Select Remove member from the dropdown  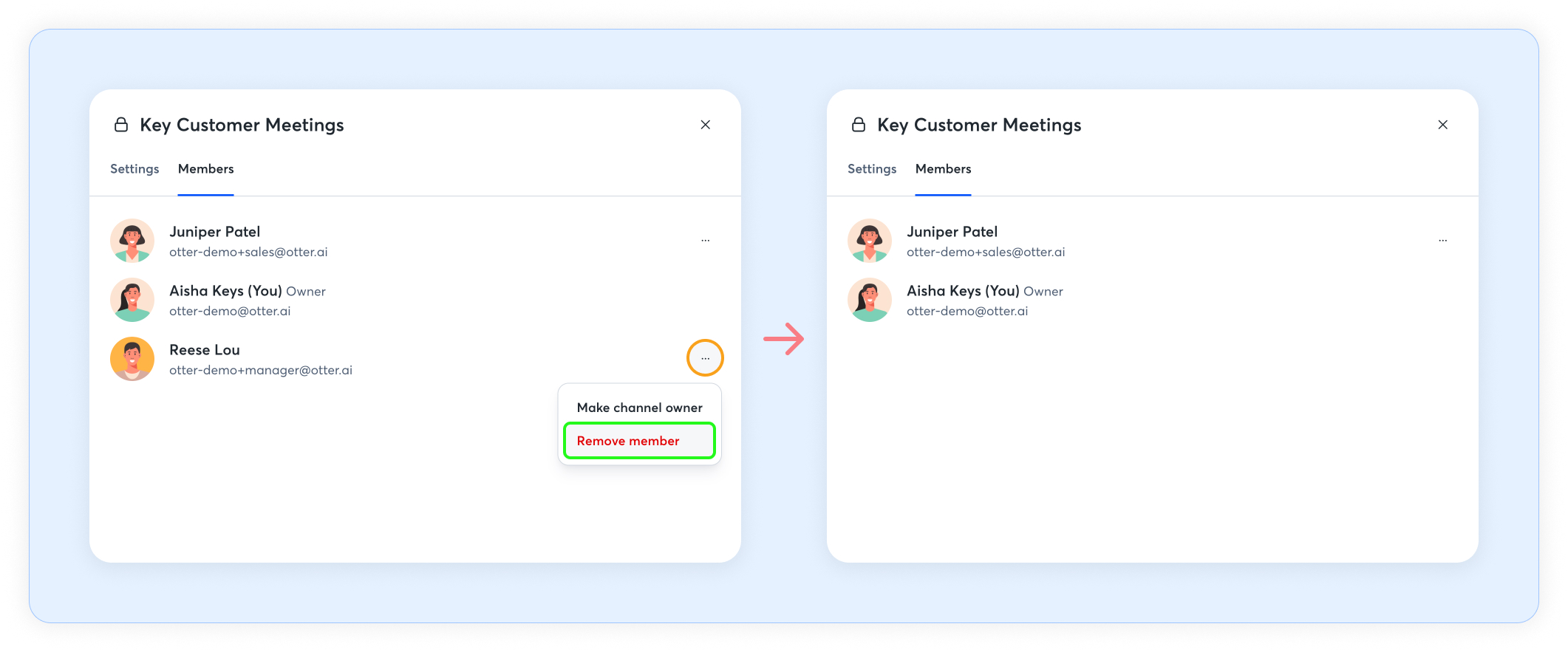coord(628,441)
